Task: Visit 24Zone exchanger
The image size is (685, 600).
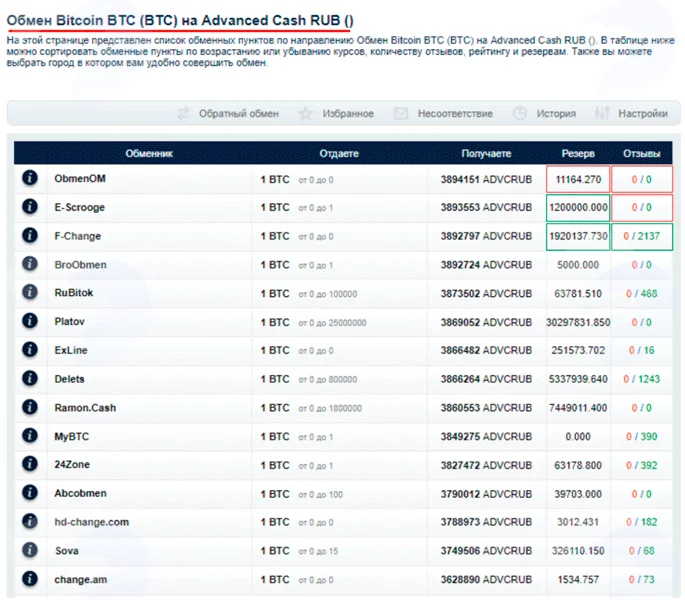Action: coord(72,465)
